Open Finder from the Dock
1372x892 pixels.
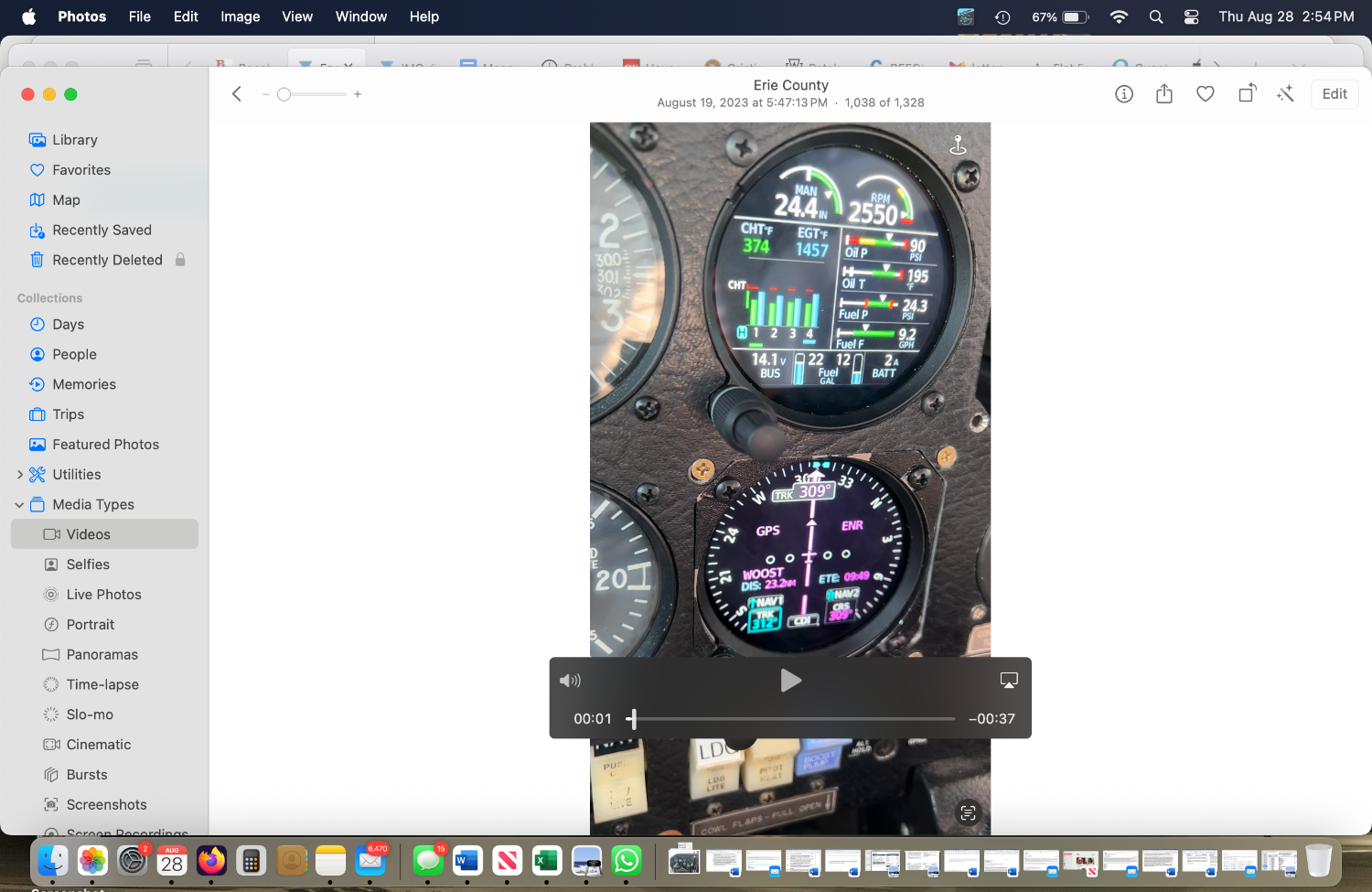53,861
